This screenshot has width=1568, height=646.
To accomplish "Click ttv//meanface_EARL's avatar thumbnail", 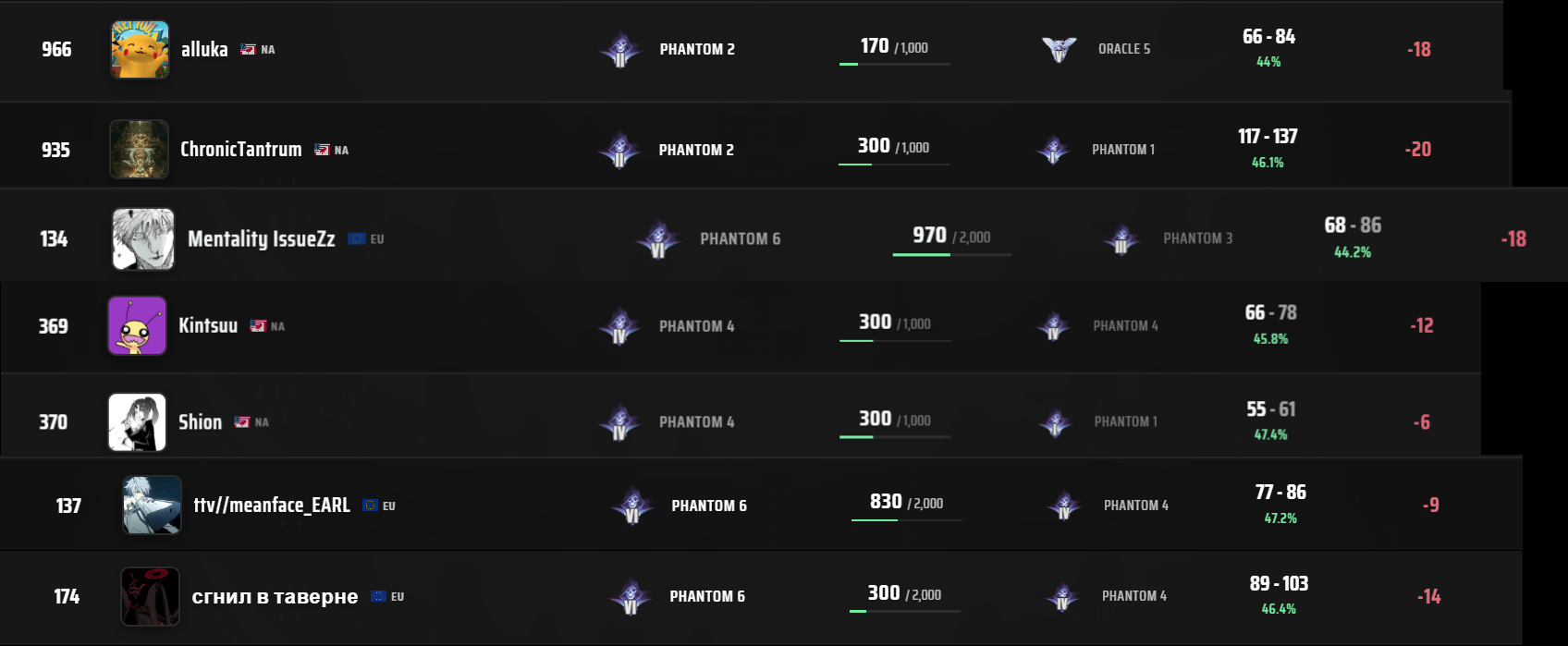I will (152, 505).
